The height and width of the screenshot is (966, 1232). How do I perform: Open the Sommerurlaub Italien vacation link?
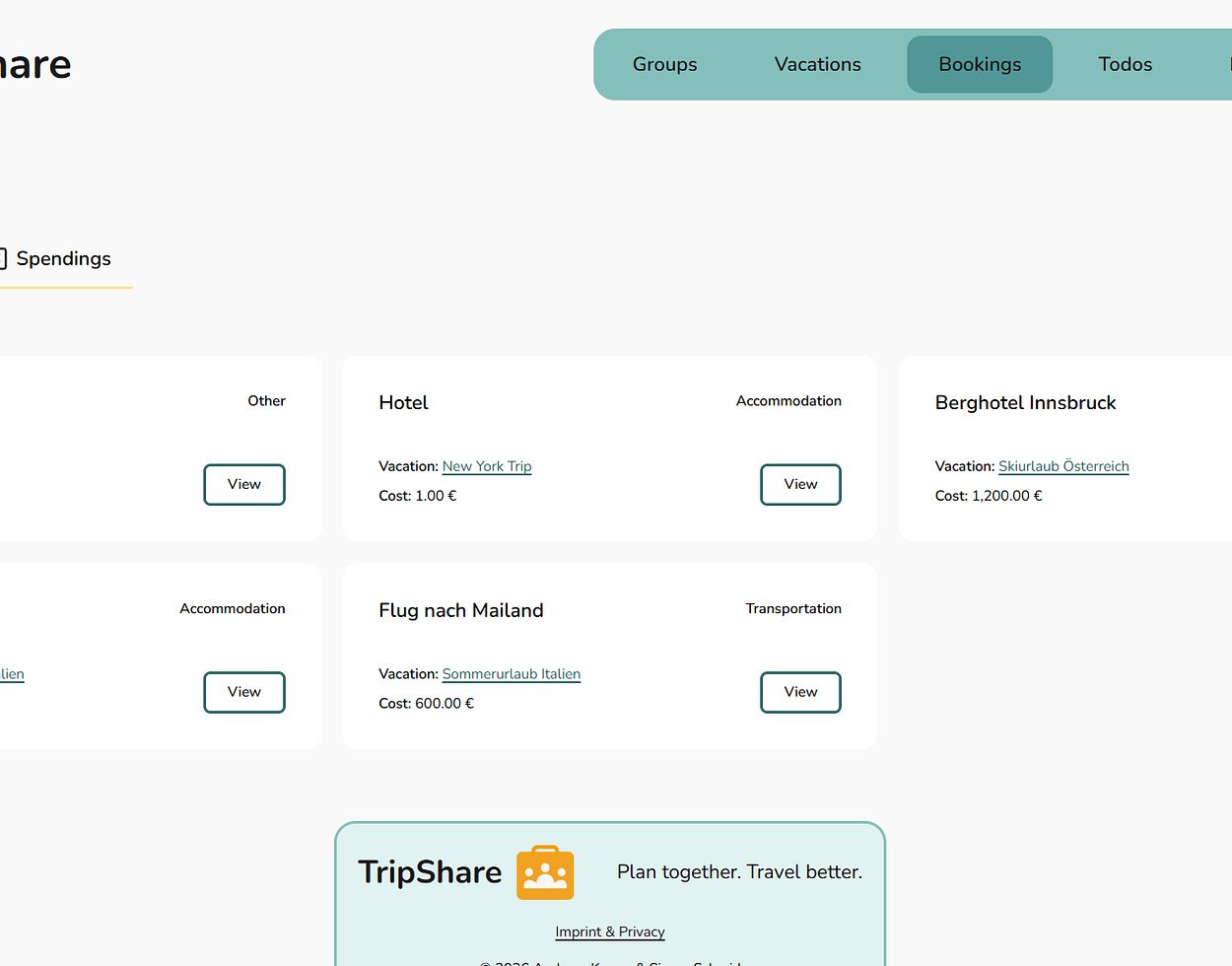pos(511,674)
